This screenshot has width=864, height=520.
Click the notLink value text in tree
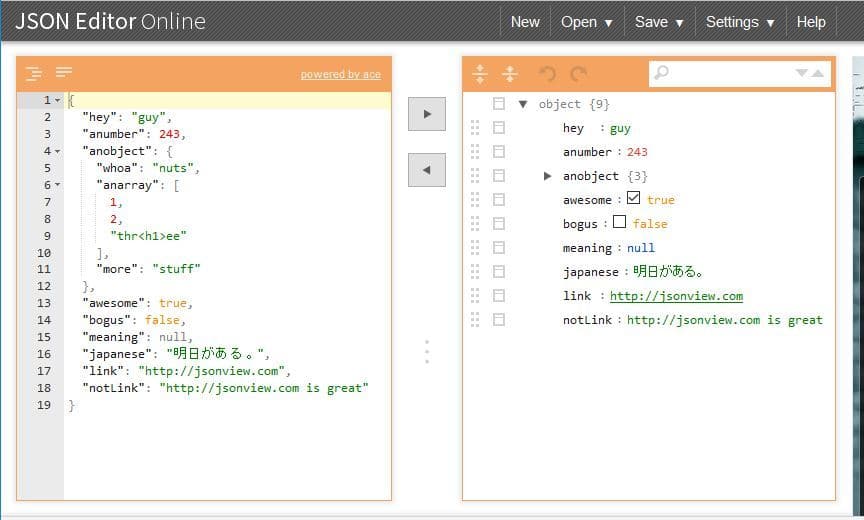coord(725,320)
